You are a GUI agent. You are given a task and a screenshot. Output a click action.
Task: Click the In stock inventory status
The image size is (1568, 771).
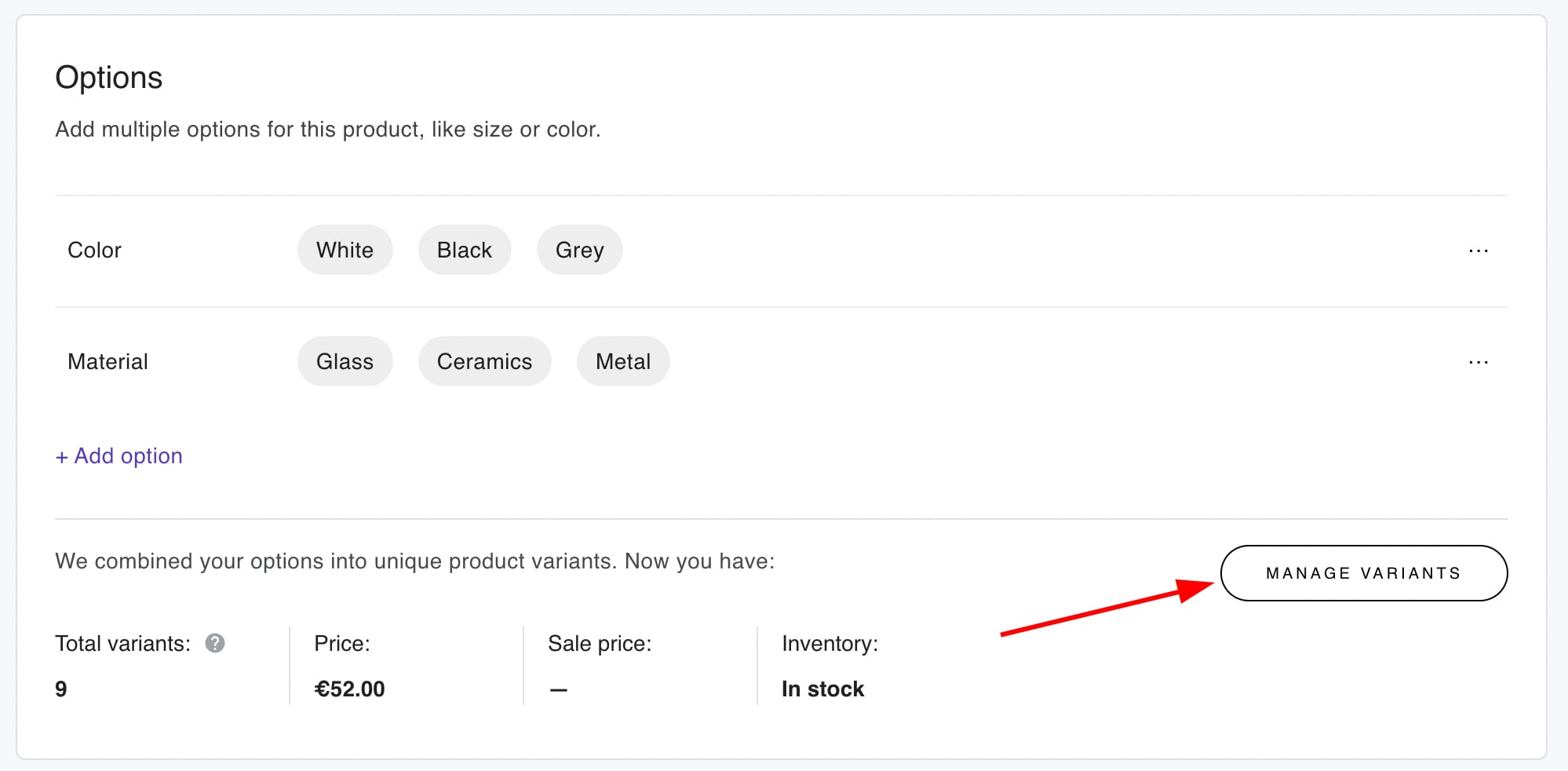coord(822,689)
